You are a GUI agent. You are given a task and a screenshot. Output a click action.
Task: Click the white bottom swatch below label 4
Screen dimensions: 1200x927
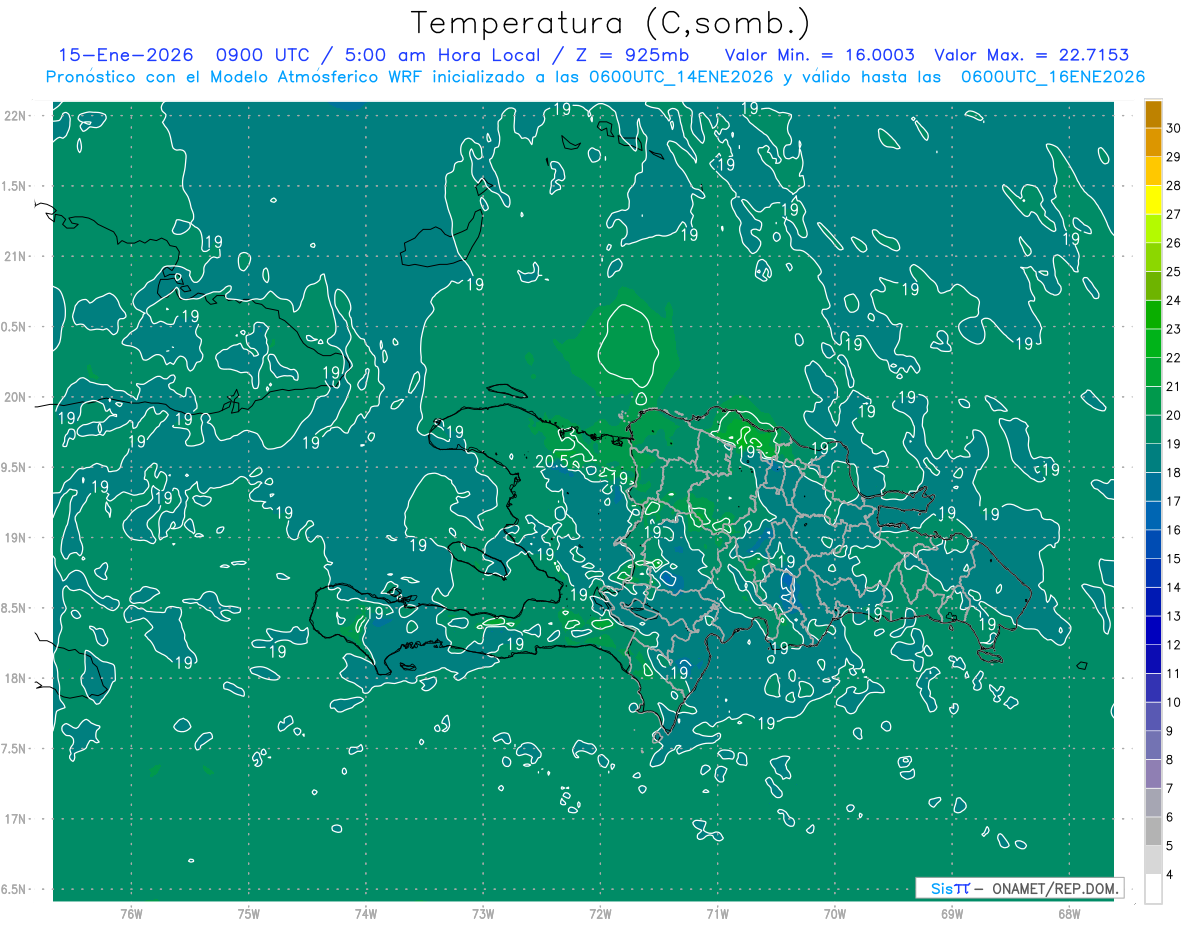(1153, 889)
